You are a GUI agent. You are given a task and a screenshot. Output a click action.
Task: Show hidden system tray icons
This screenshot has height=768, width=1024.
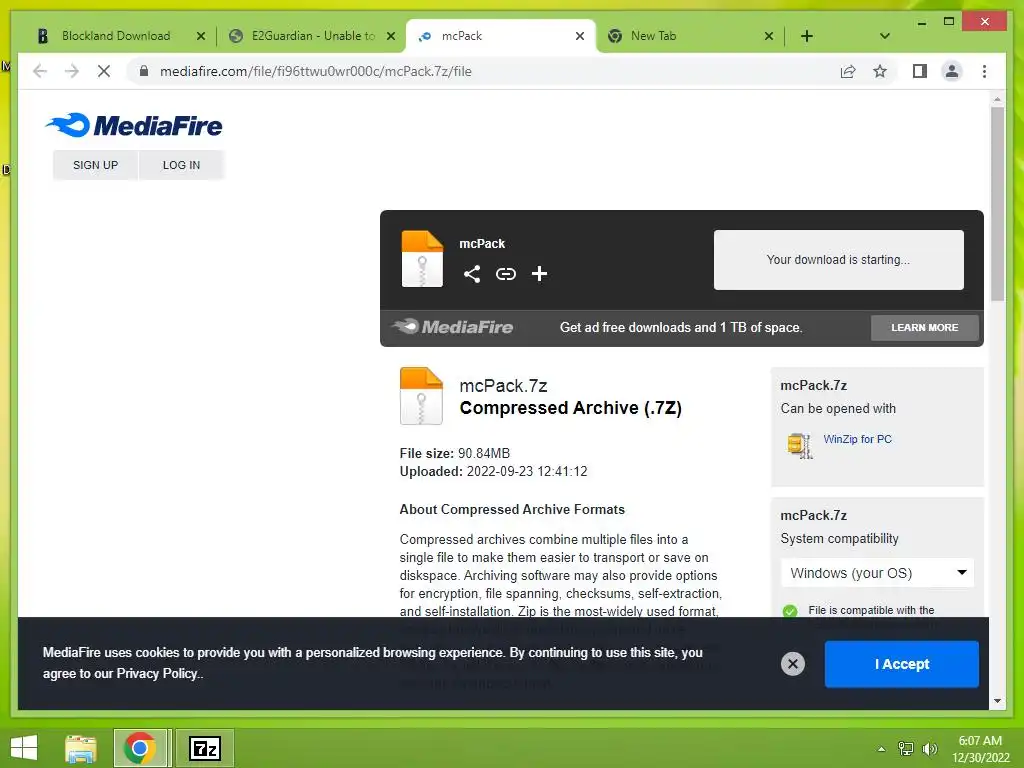pyautogui.click(x=881, y=749)
